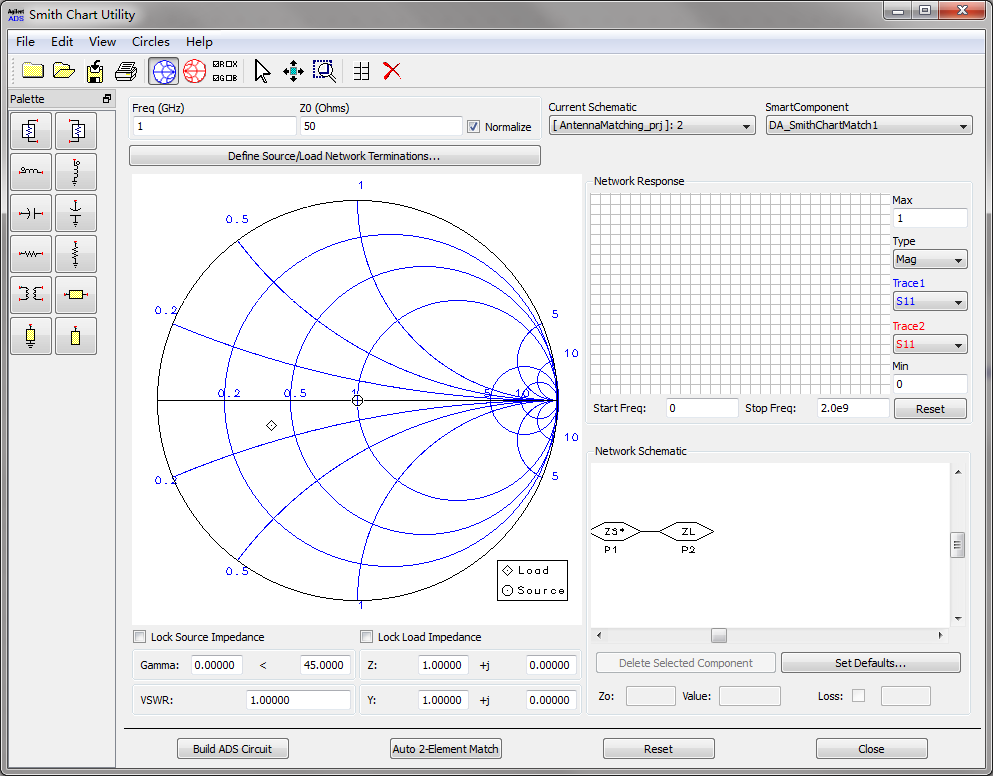Open the Edit menu
993x776 pixels.
62,42
